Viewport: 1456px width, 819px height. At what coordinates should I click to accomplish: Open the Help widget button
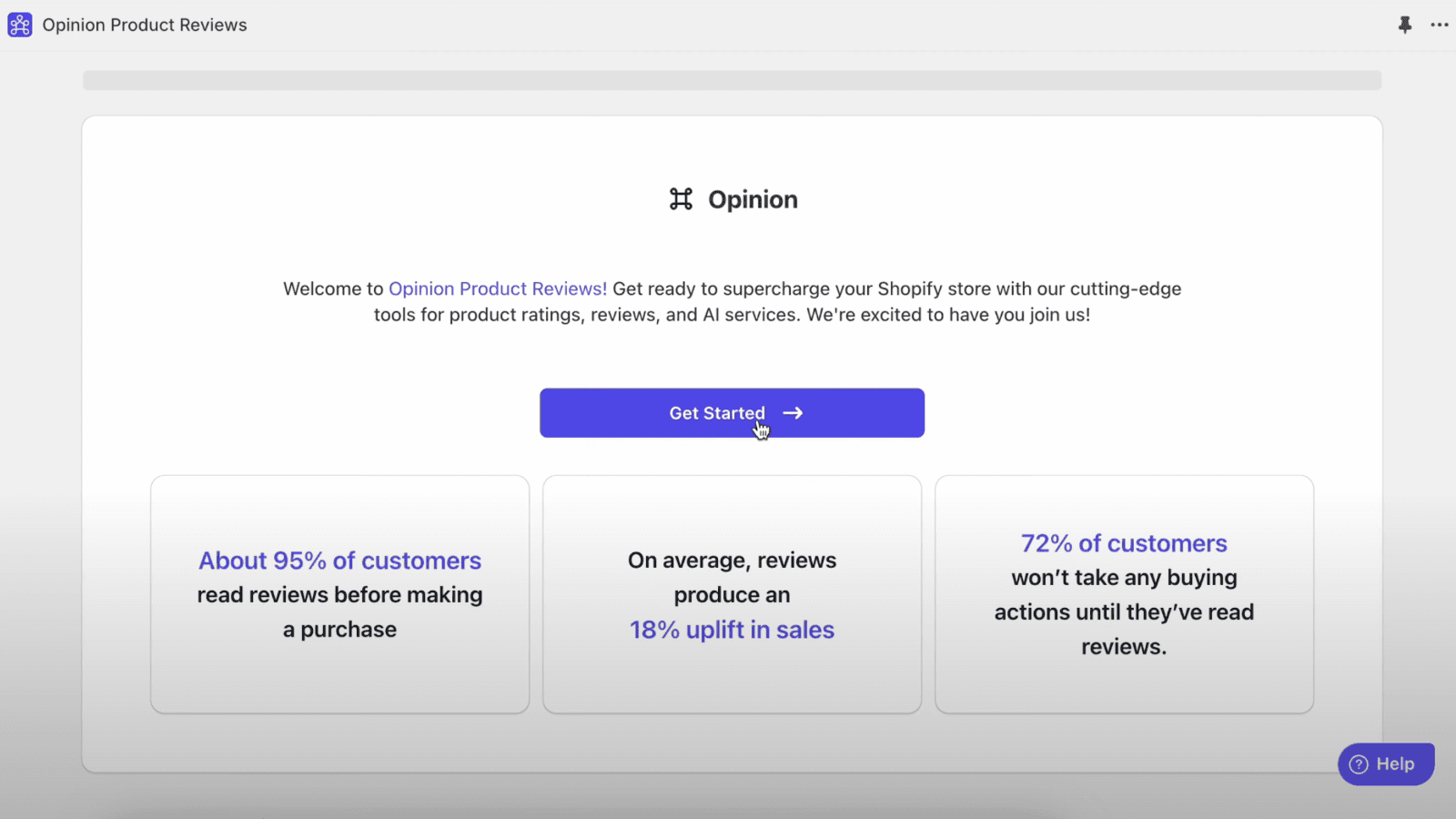pos(1385,764)
